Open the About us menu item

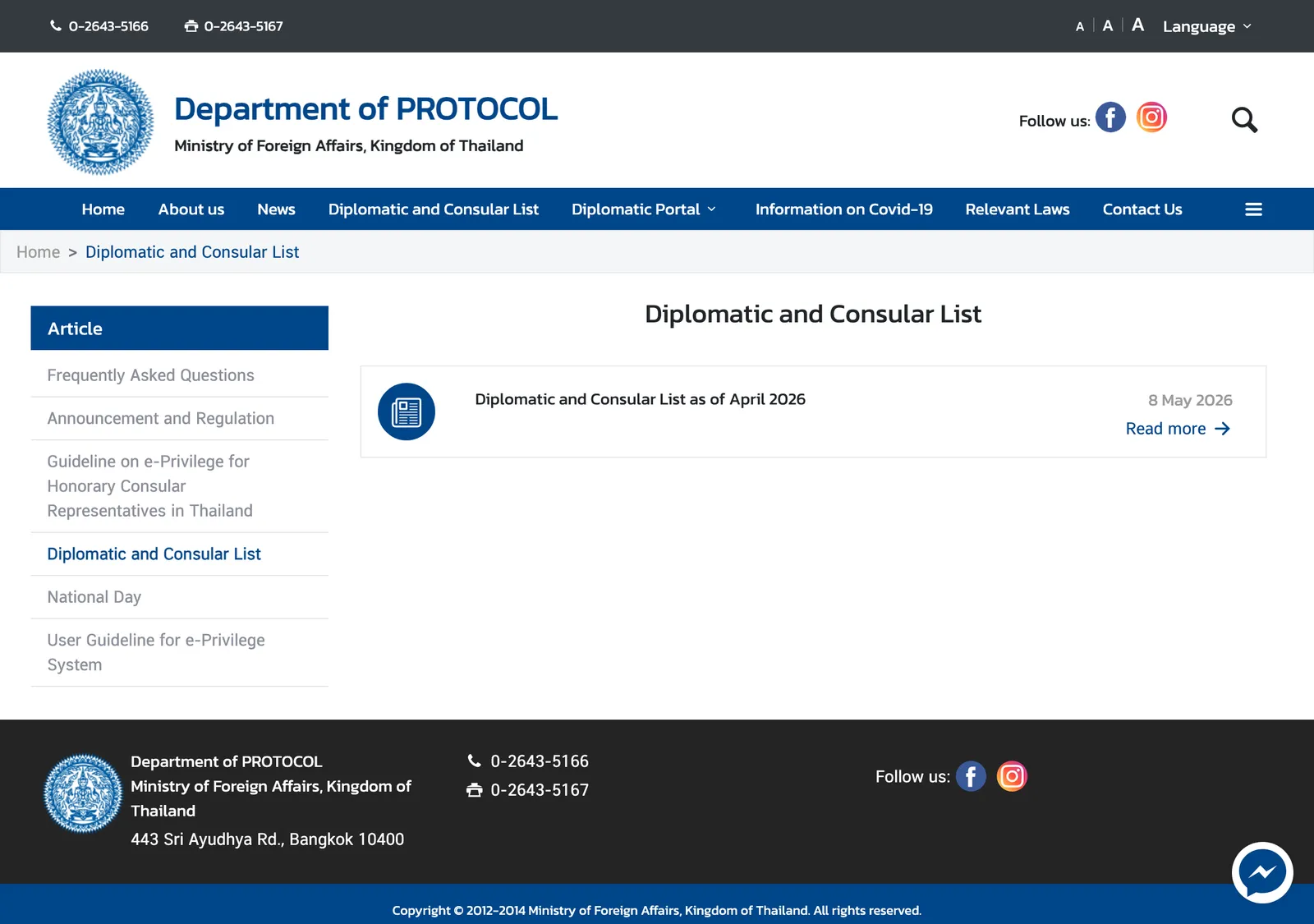191,209
